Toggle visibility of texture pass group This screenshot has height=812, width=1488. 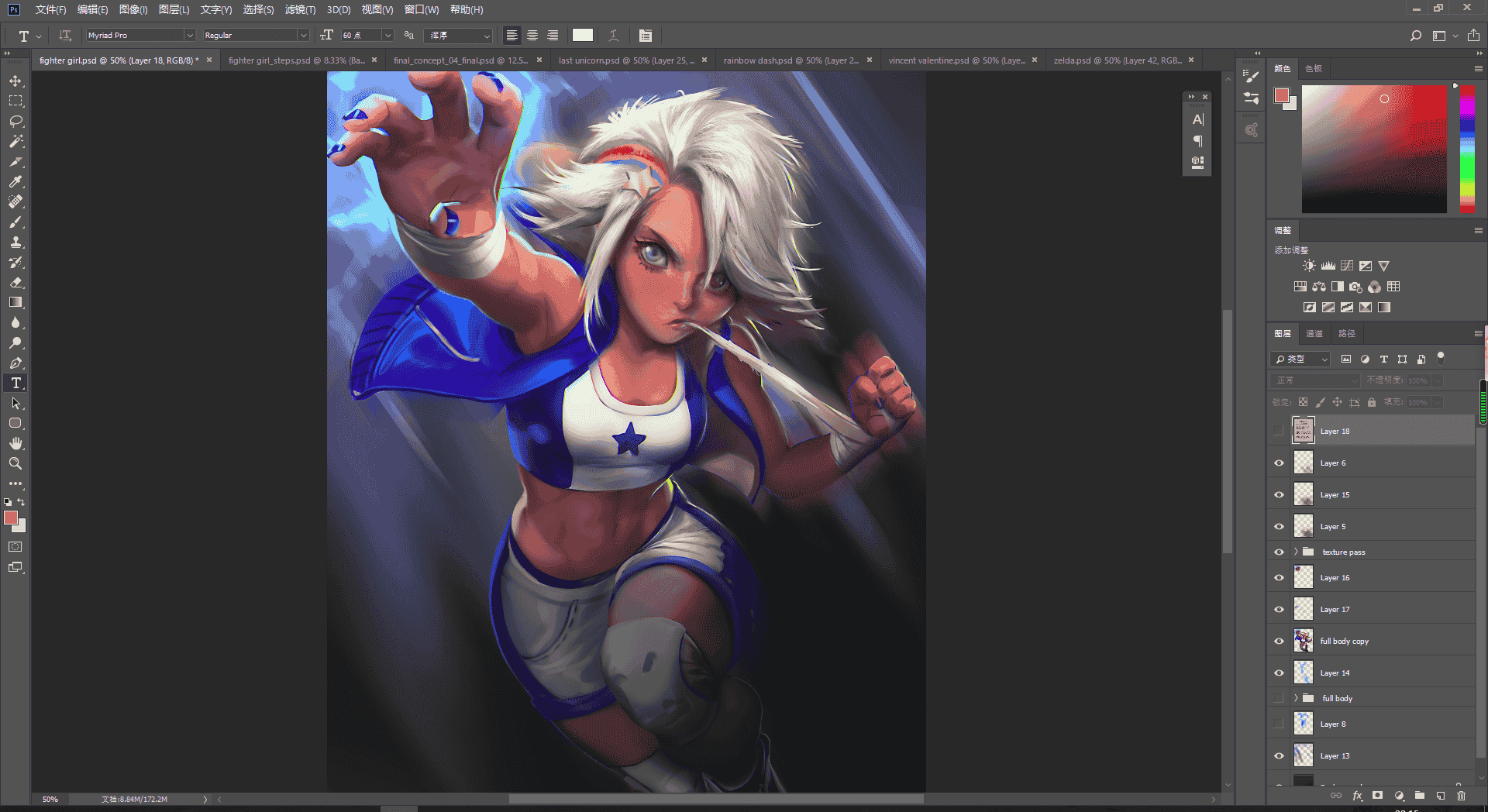click(x=1279, y=552)
